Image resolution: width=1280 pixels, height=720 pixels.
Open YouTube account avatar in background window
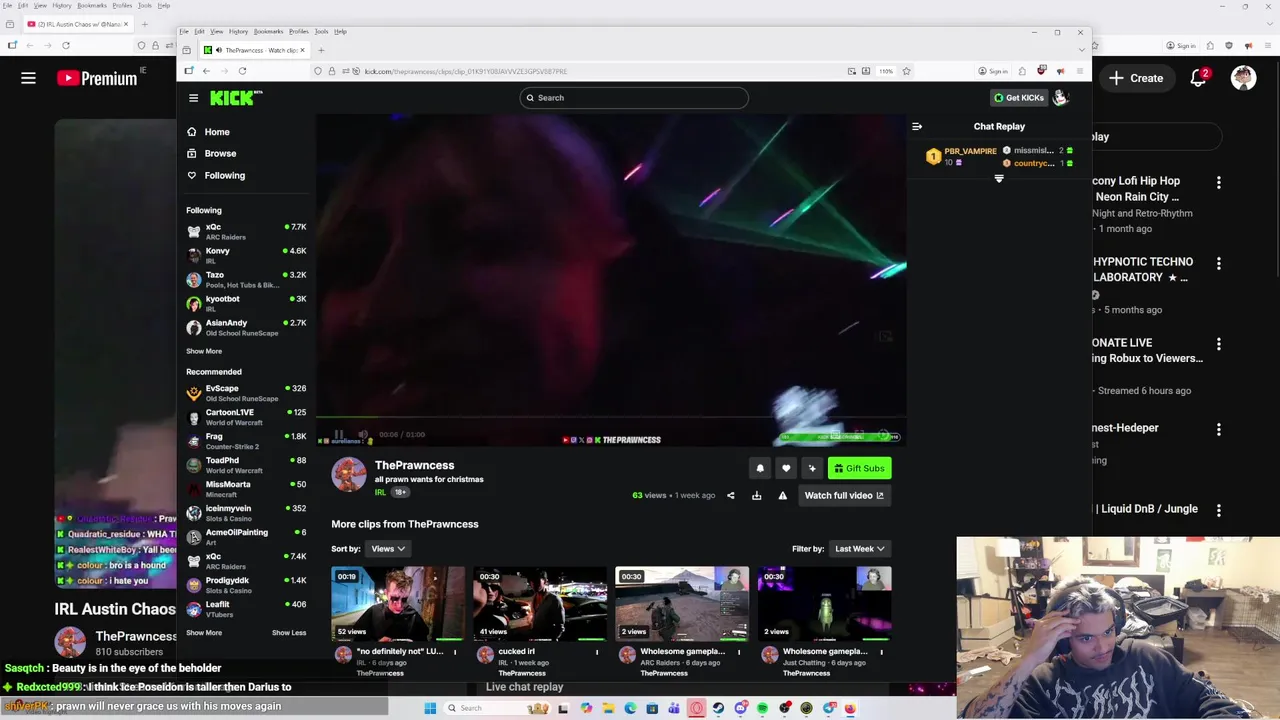[x=1243, y=78]
